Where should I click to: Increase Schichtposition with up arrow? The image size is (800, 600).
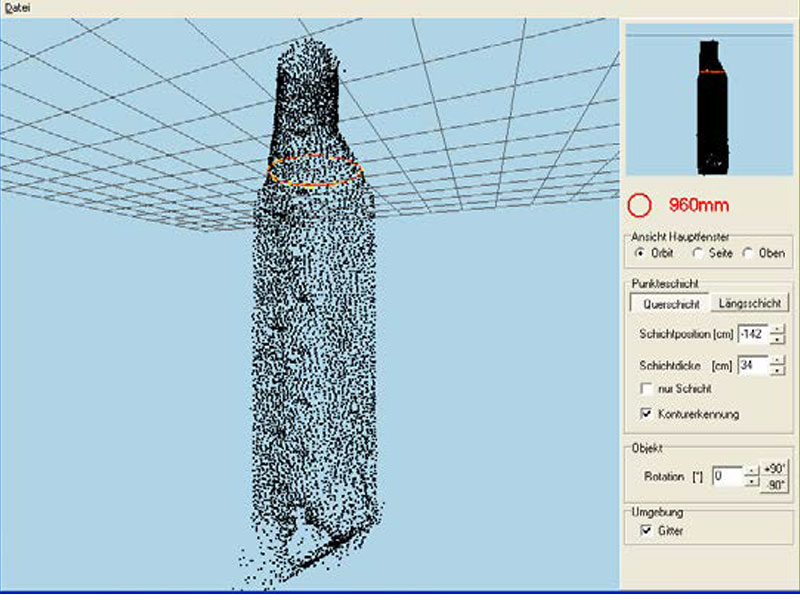[x=777, y=328]
